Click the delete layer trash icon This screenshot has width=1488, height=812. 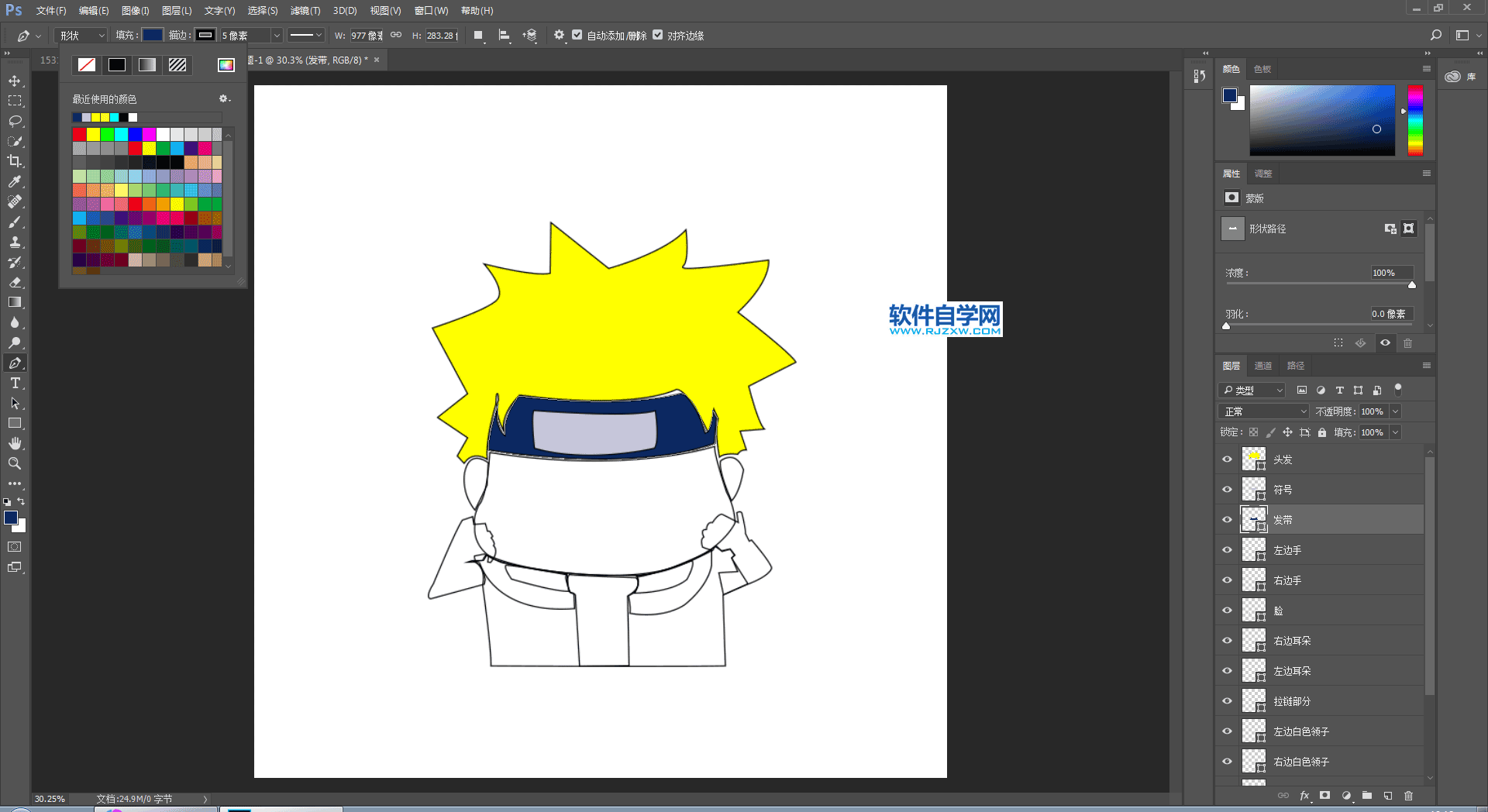[1408, 796]
